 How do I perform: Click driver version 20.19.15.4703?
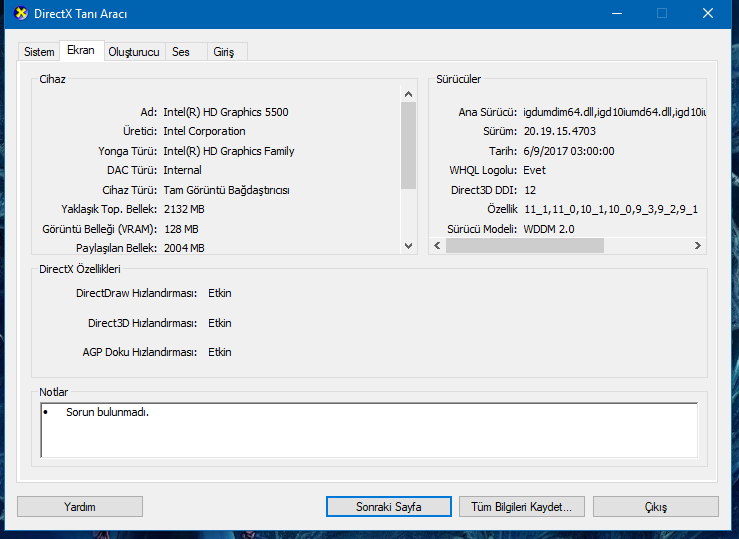(559, 131)
